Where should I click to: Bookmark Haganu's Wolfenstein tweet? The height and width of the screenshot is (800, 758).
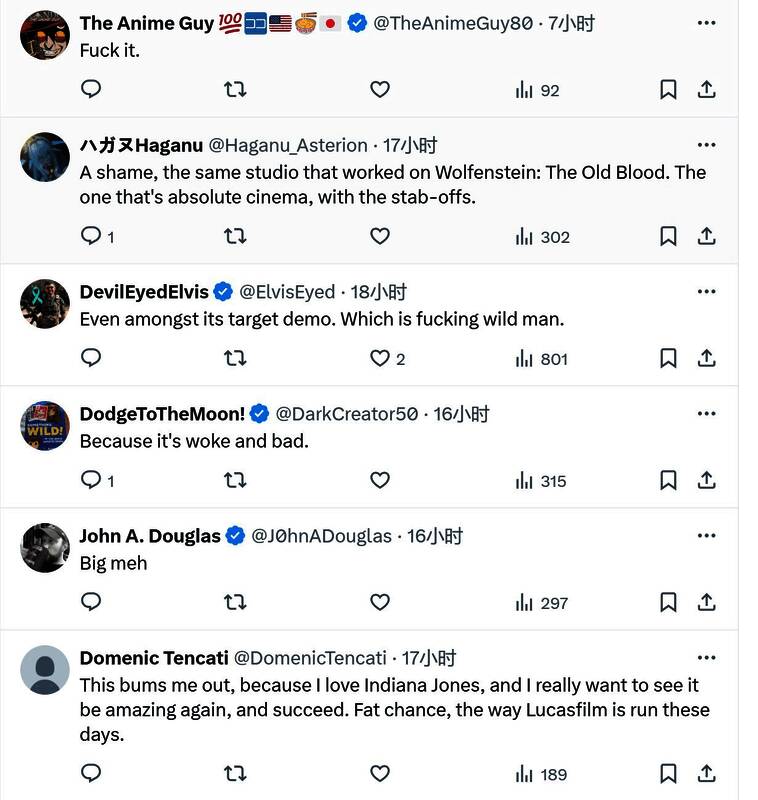[668, 237]
